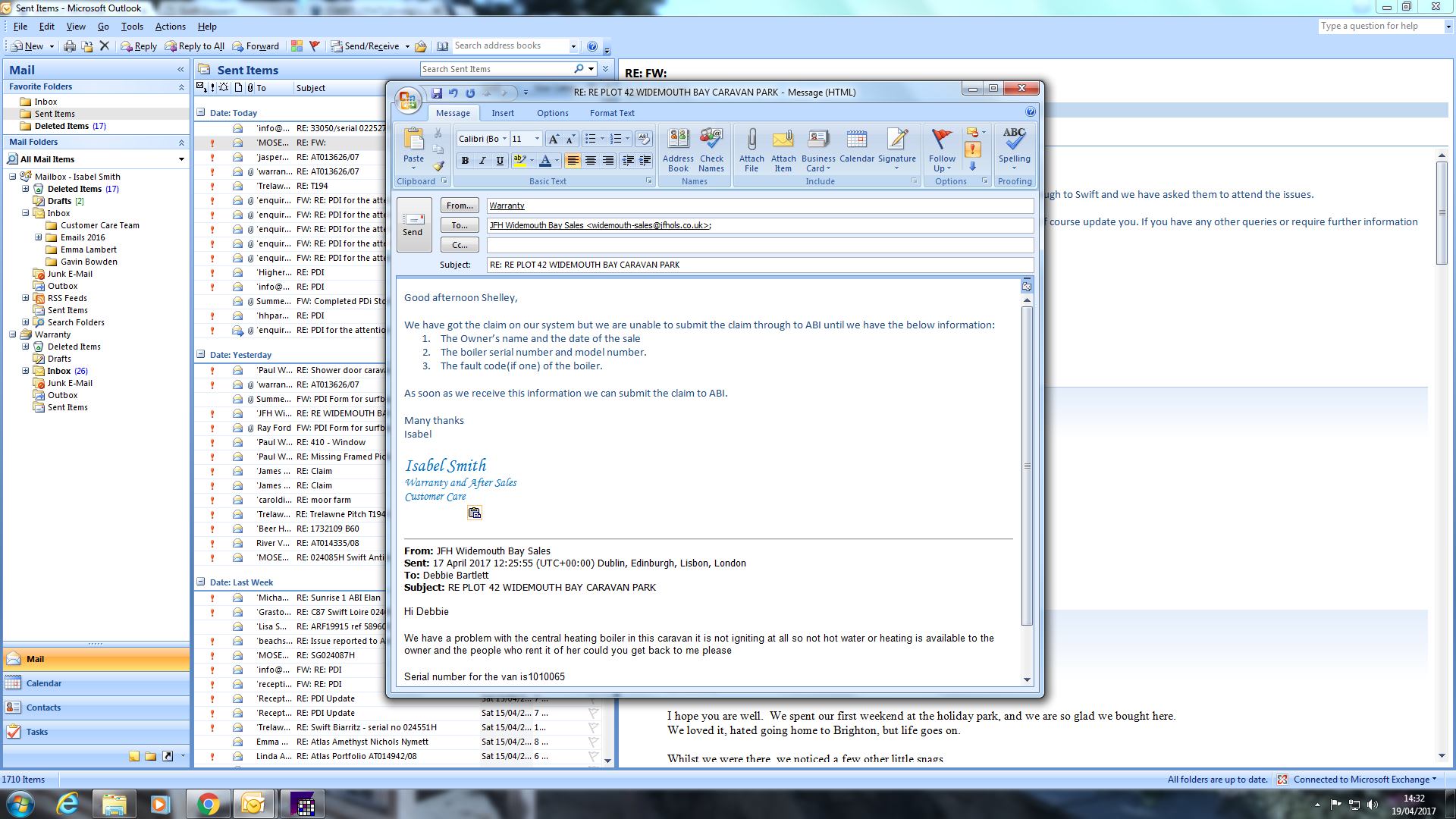Image resolution: width=1456 pixels, height=819 pixels.
Task: Open the Actions menu
Action: 170,27
